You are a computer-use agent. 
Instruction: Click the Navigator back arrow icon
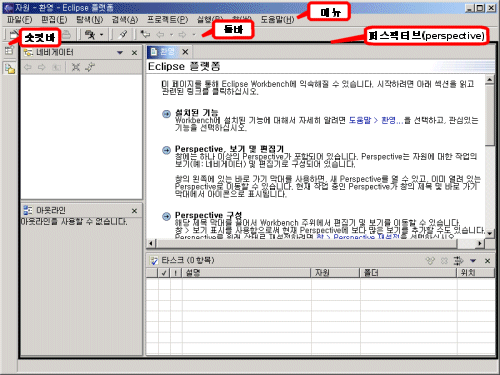pos(28,67)
